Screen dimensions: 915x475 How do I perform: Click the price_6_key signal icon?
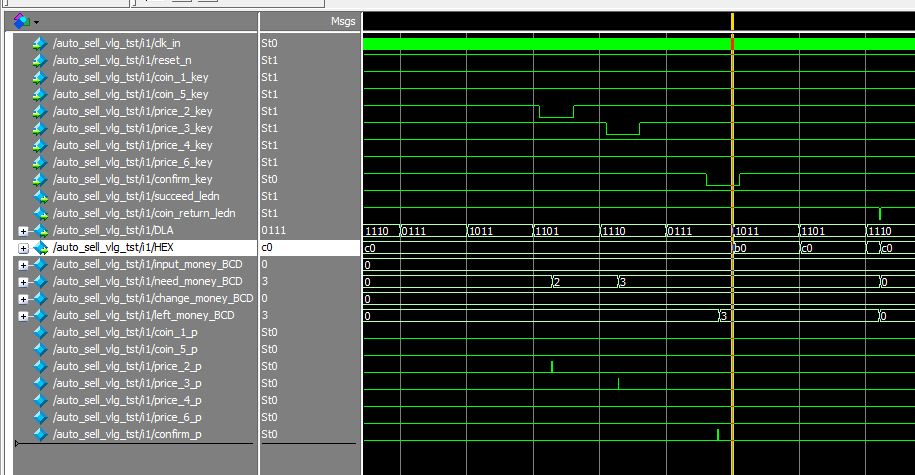(40, 162)
